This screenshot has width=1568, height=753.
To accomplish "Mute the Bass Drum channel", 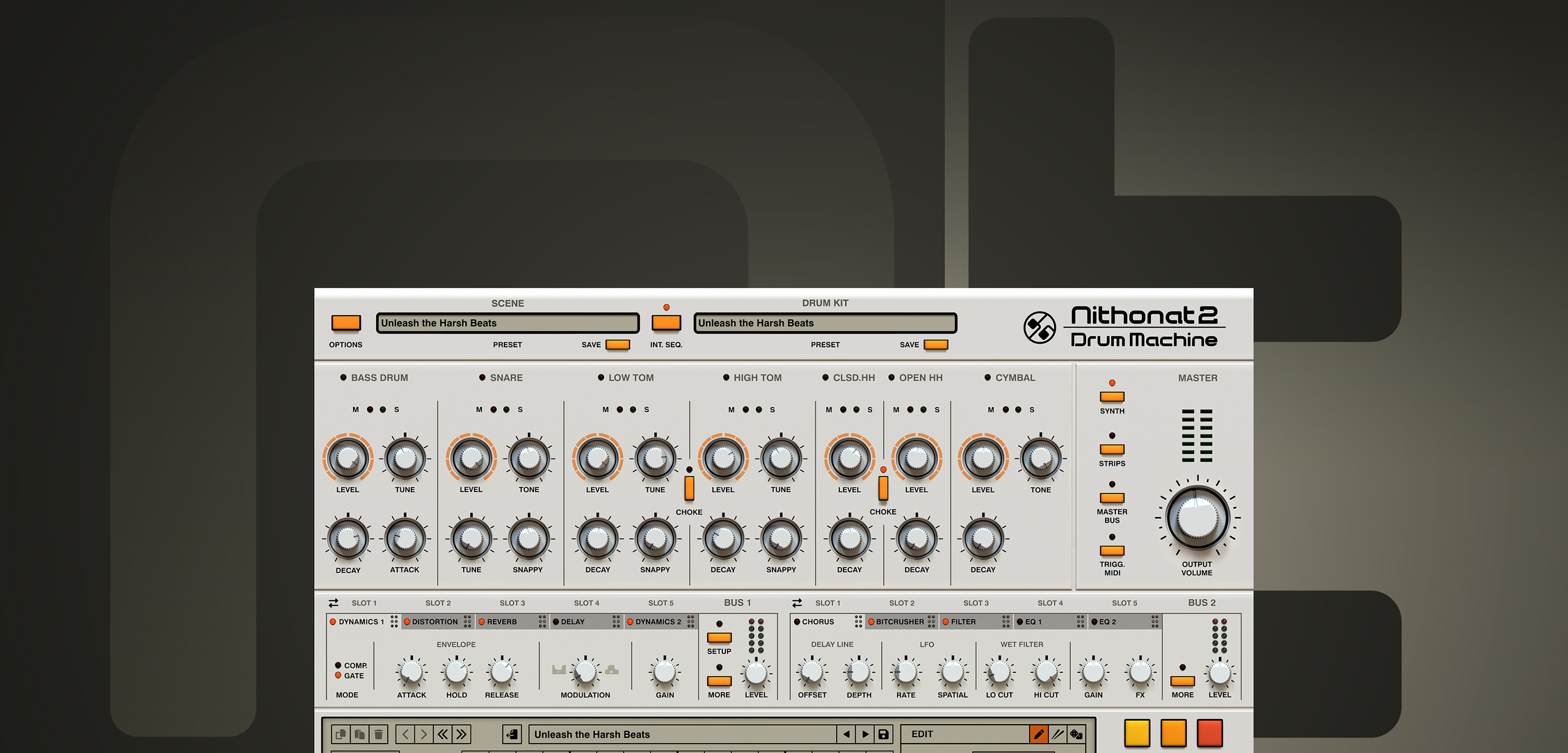I will tap(370, 409).
